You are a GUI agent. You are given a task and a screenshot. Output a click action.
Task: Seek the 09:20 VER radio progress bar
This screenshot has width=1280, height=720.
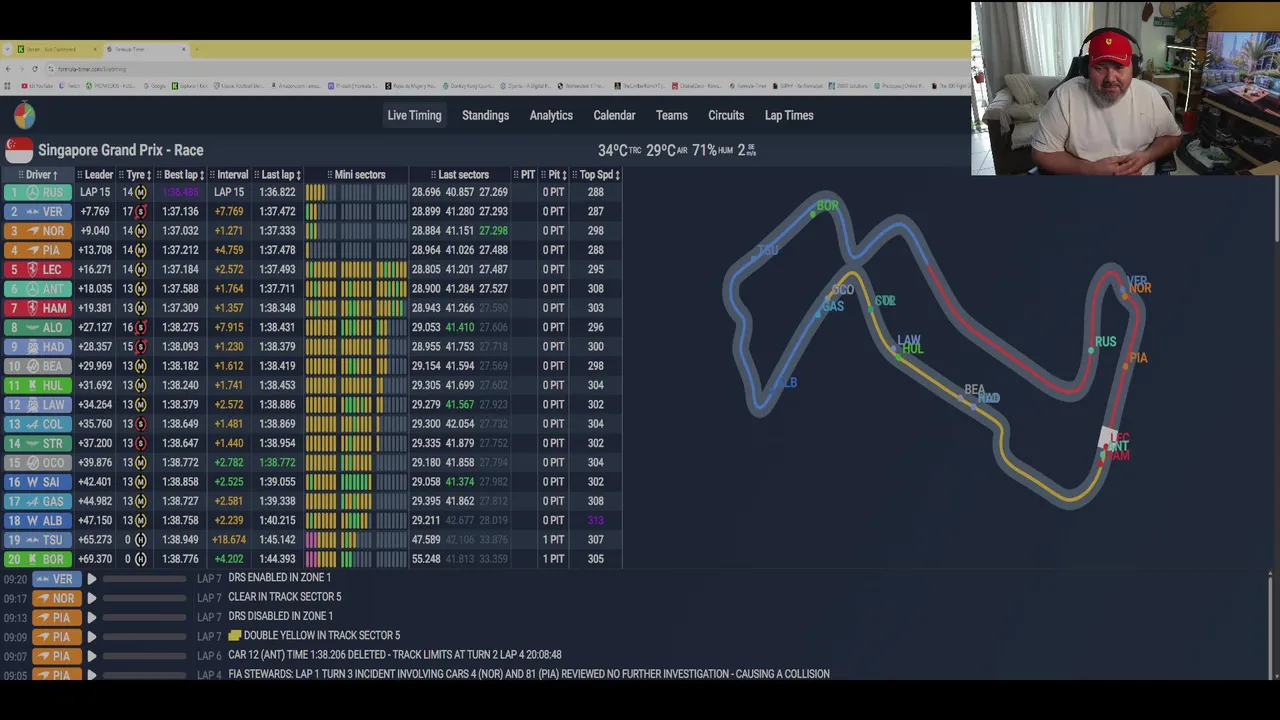pyautogui.click(x=144, y=579)
